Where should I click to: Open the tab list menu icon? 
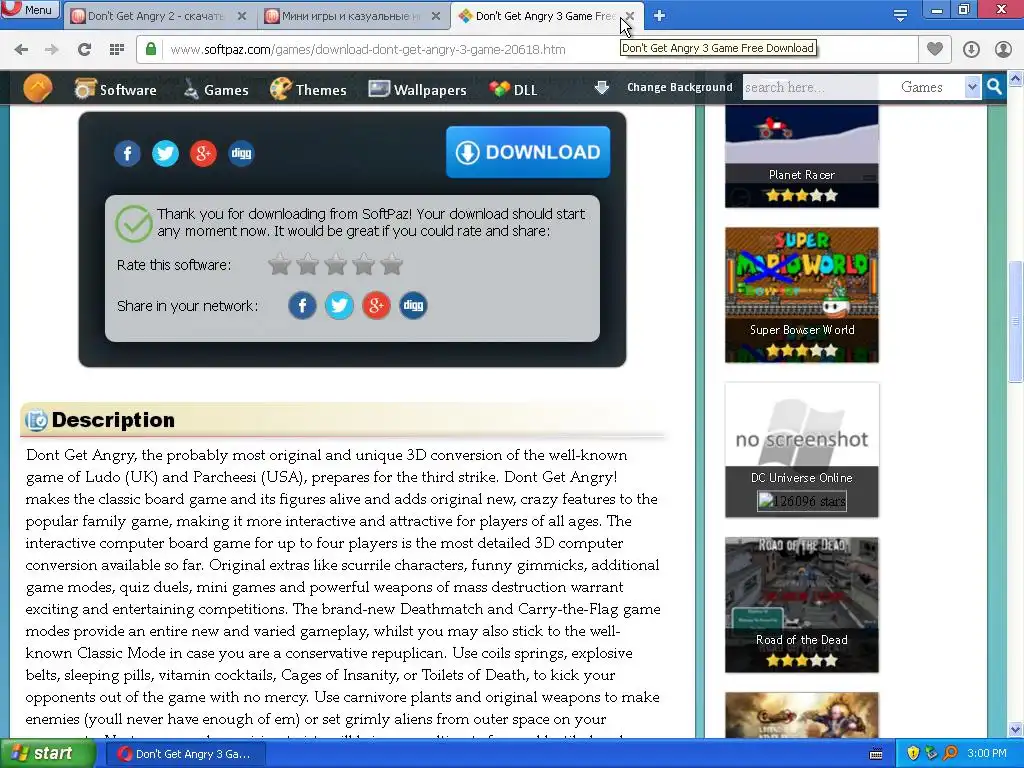coord(900,16)
